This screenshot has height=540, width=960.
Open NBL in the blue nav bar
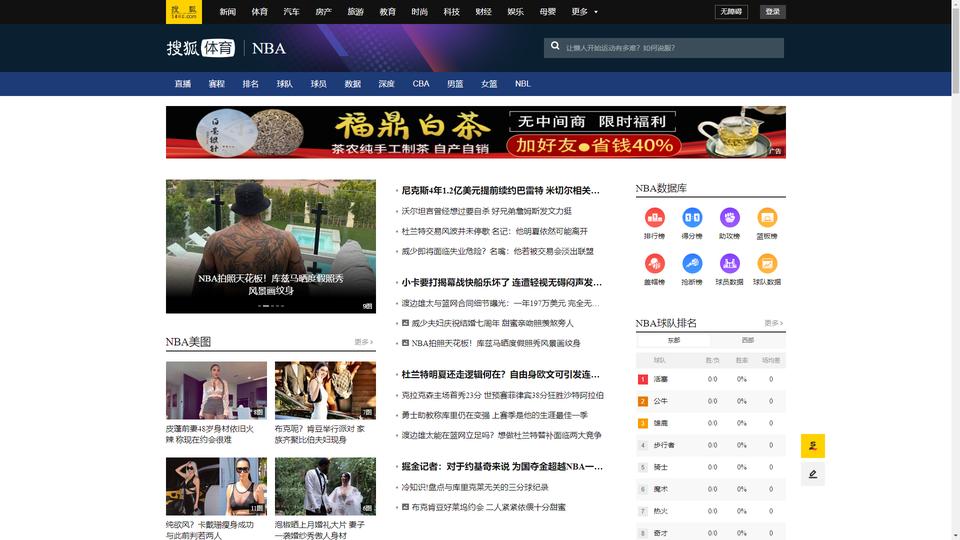tap(522, 84)
